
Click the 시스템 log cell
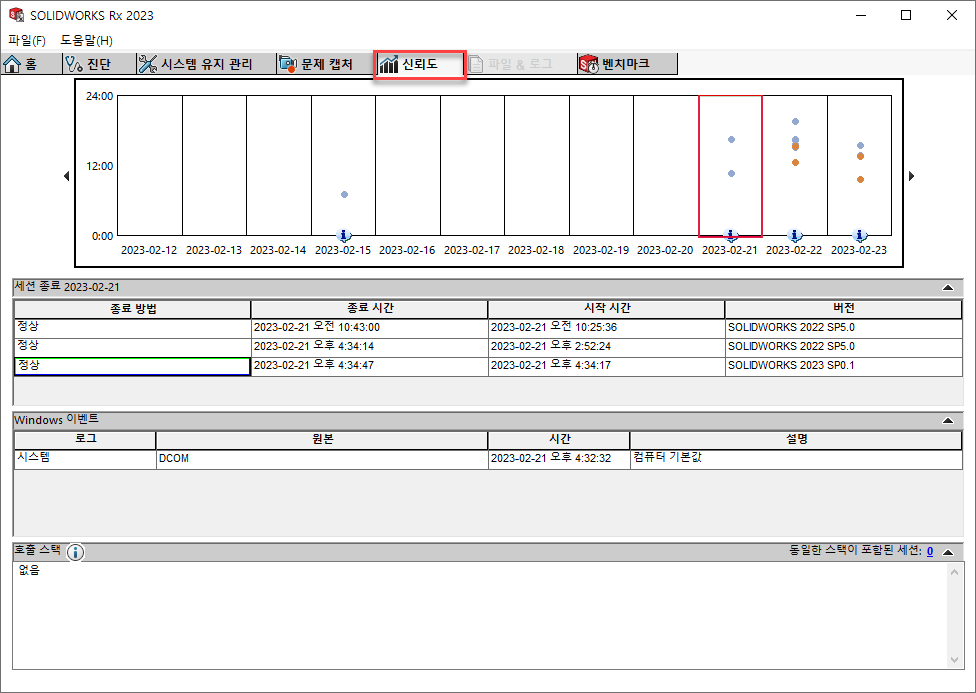85,459
